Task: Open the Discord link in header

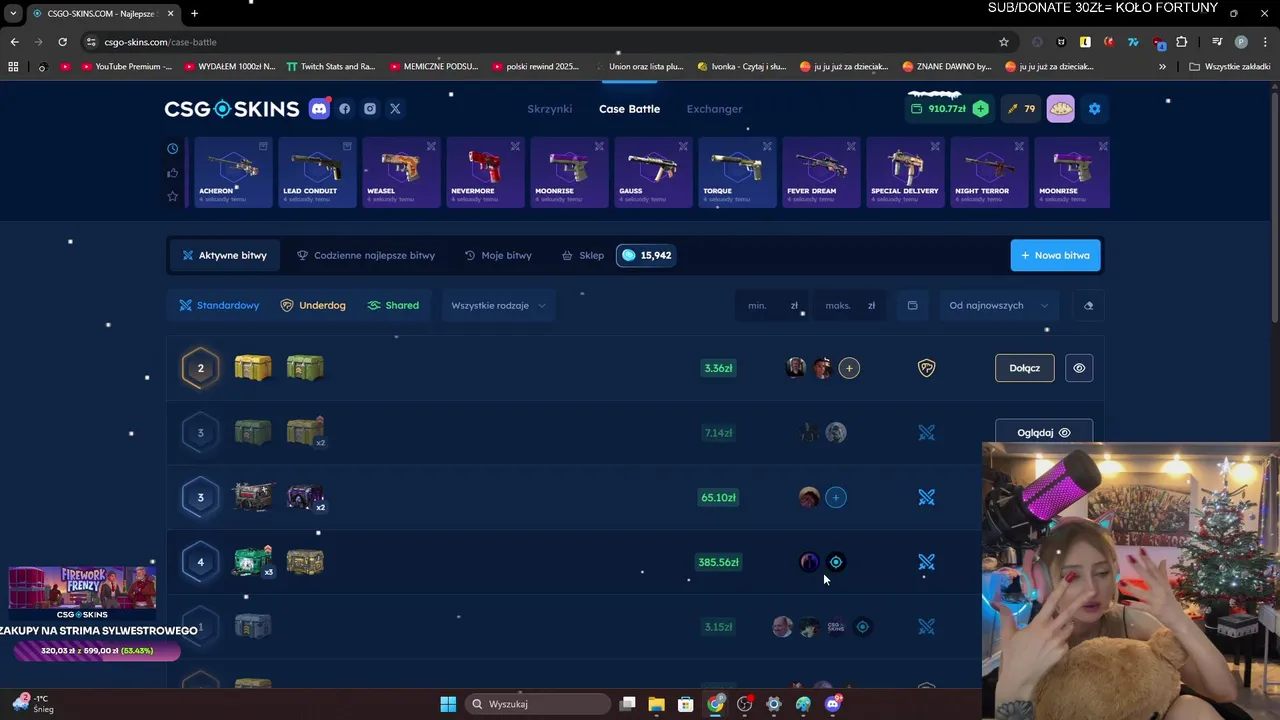Action: pos(320,109)
